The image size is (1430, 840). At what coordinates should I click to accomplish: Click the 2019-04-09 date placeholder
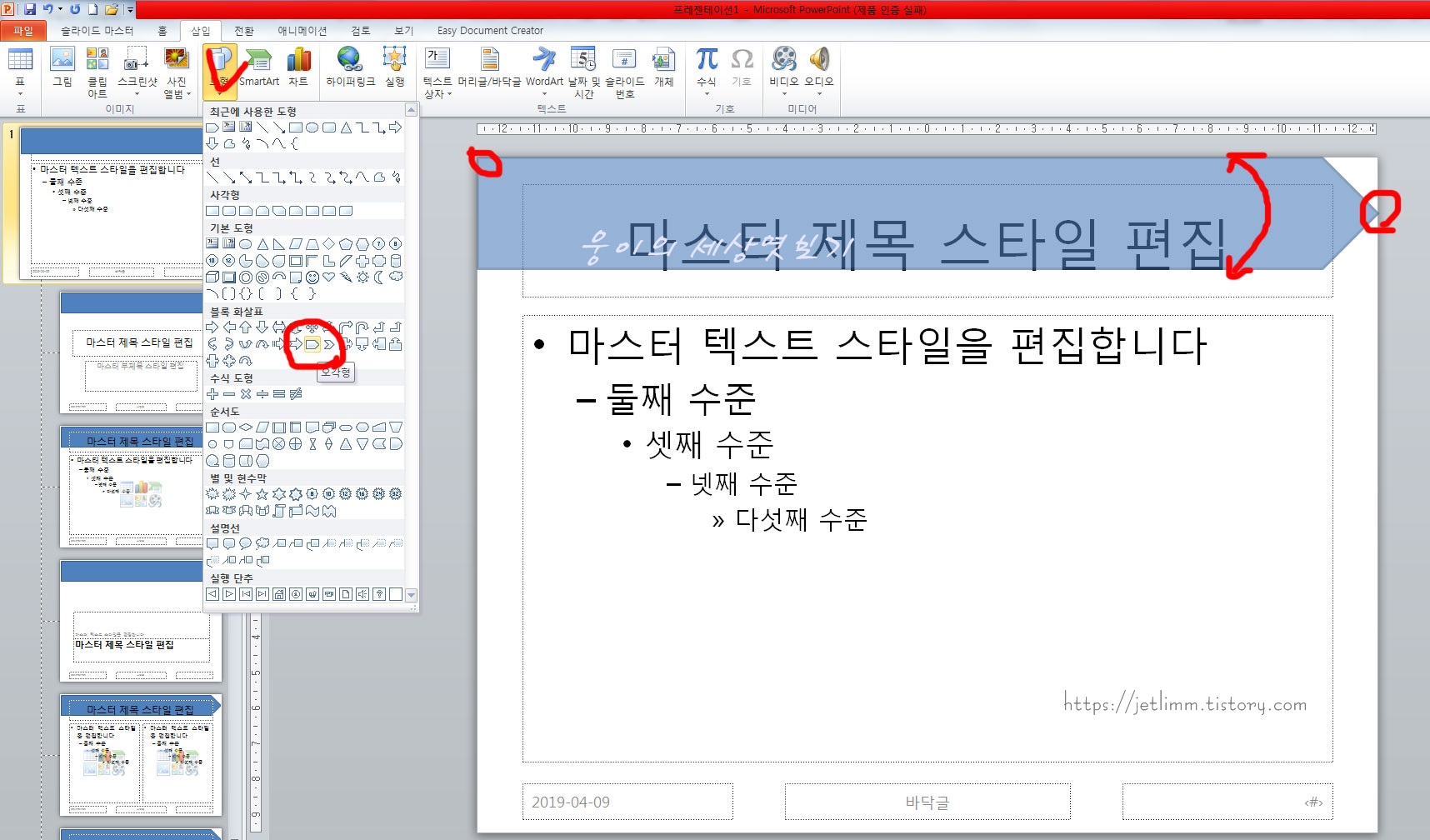pos(627,802)
